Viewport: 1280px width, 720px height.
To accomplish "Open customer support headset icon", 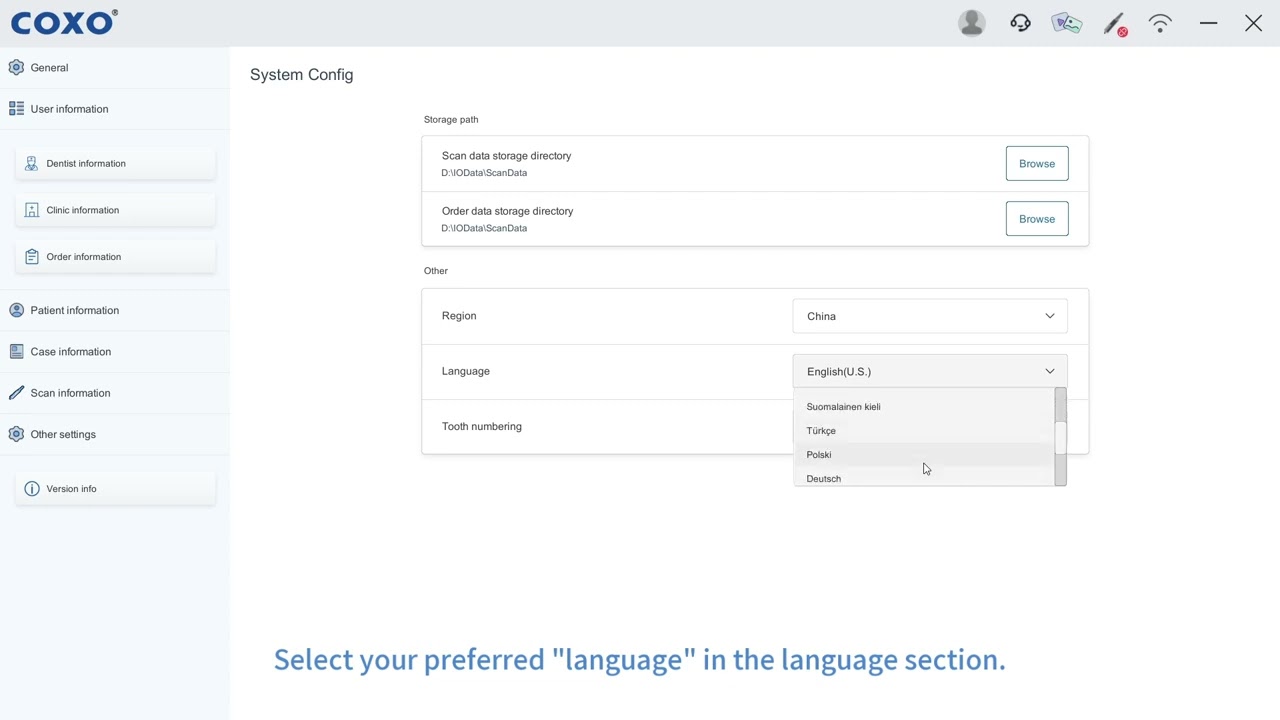I will pos(1020,23).
